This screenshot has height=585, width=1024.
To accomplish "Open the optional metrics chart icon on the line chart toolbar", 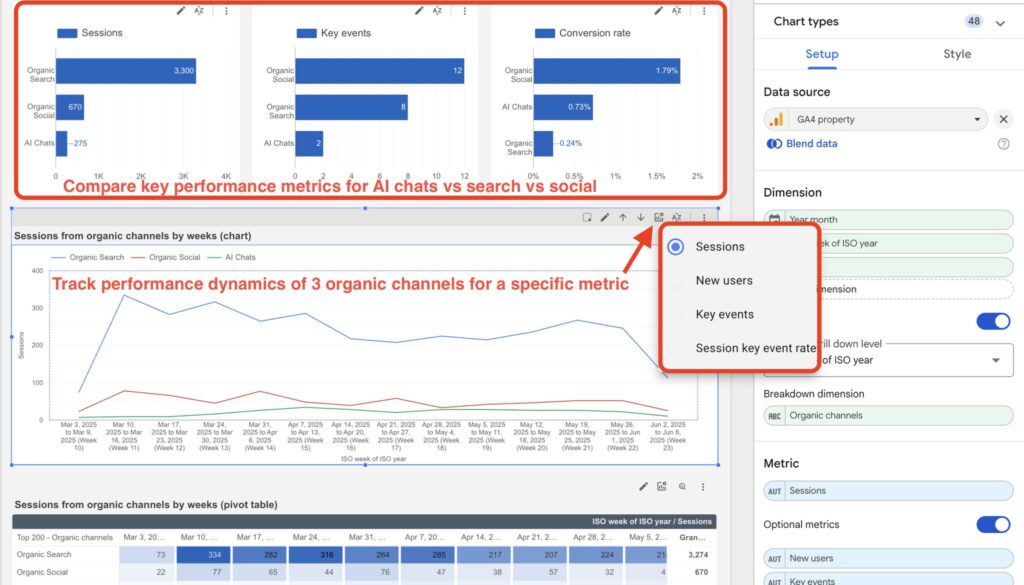I will 659,217.
